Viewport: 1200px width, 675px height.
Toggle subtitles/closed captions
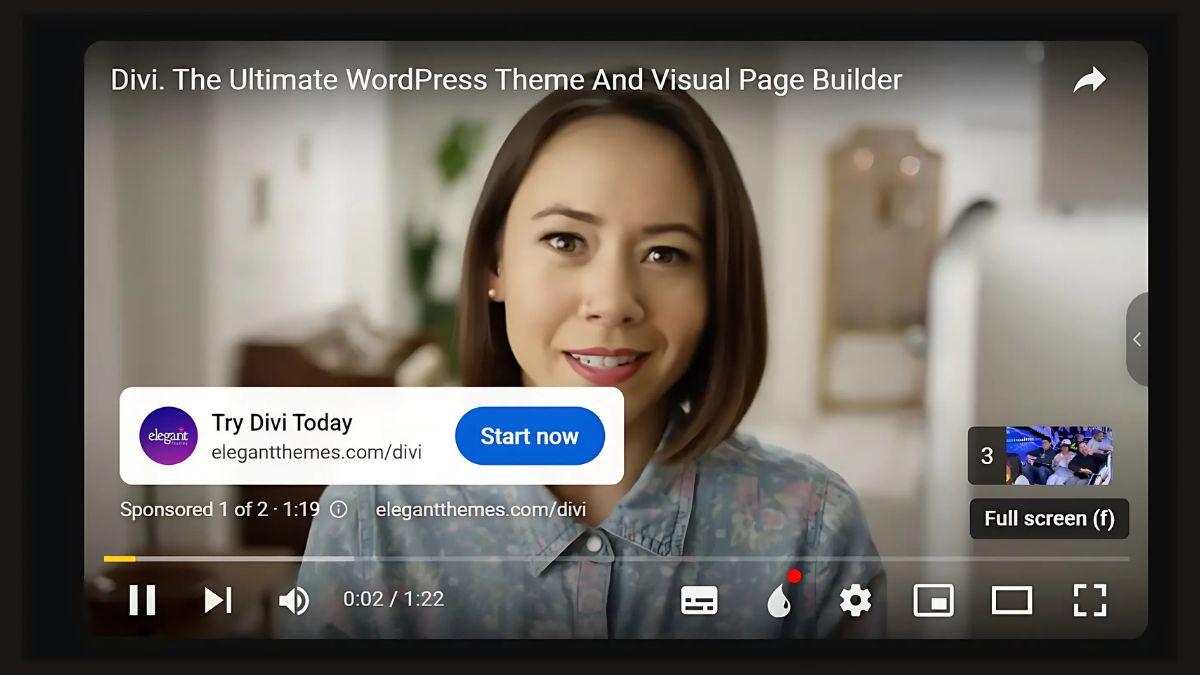coord(699,600)
